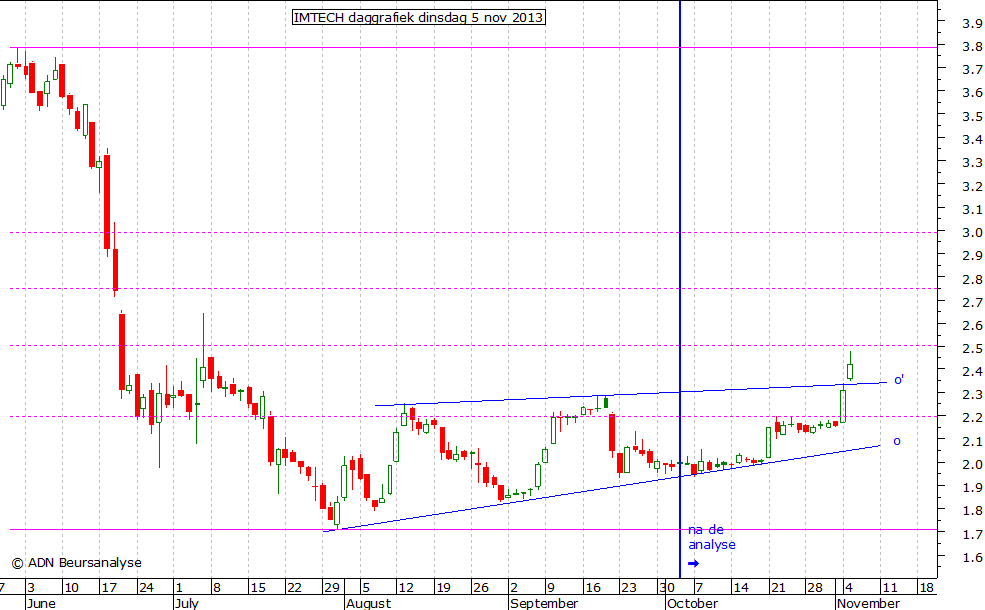Image resolution: width=985 pixels, height=610 pixels.
Task: Click the 1.7 price axis label
Action: (x=972, y=535)
